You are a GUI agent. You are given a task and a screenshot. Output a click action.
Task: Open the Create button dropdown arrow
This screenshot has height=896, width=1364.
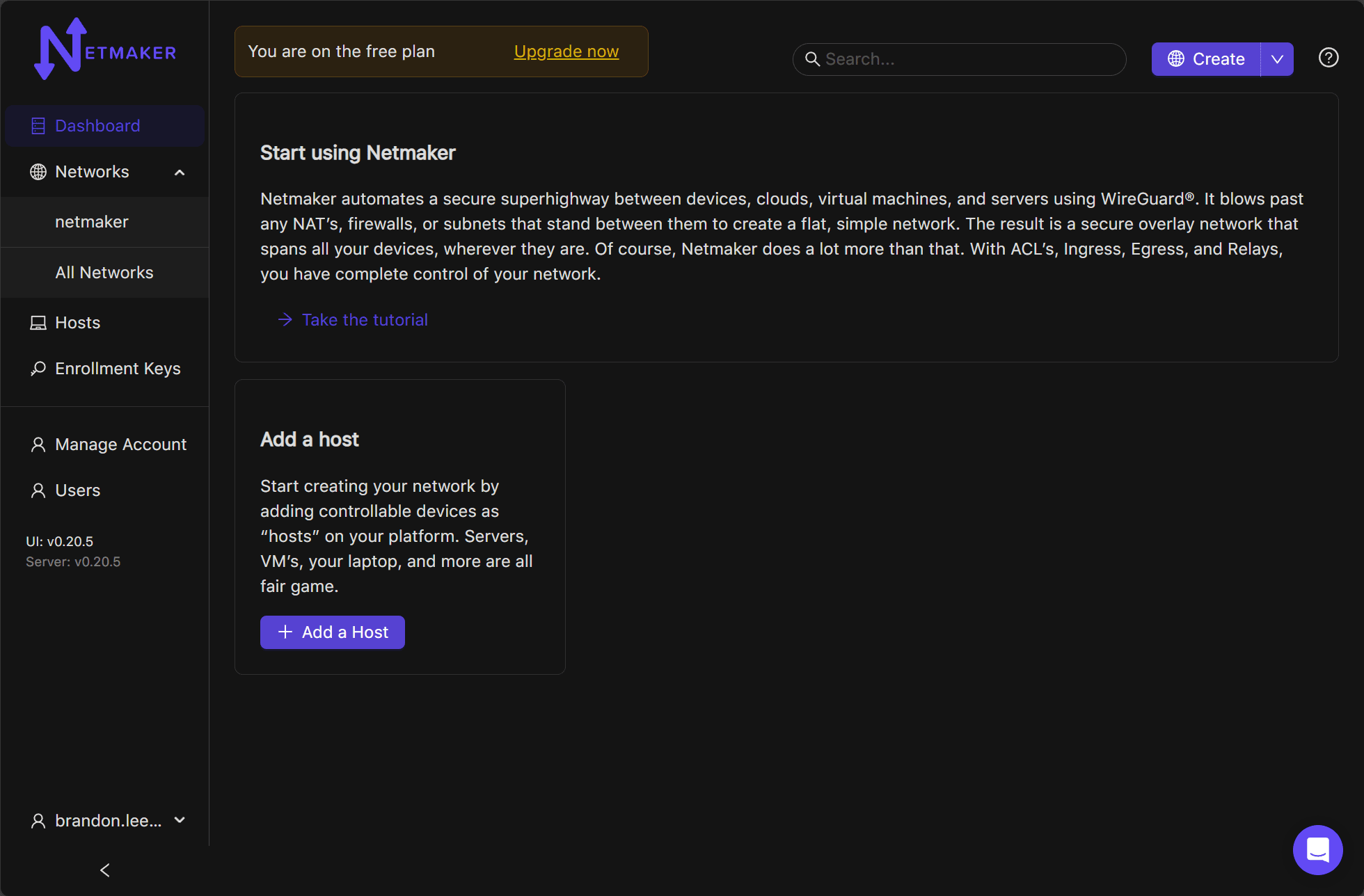1277,59
